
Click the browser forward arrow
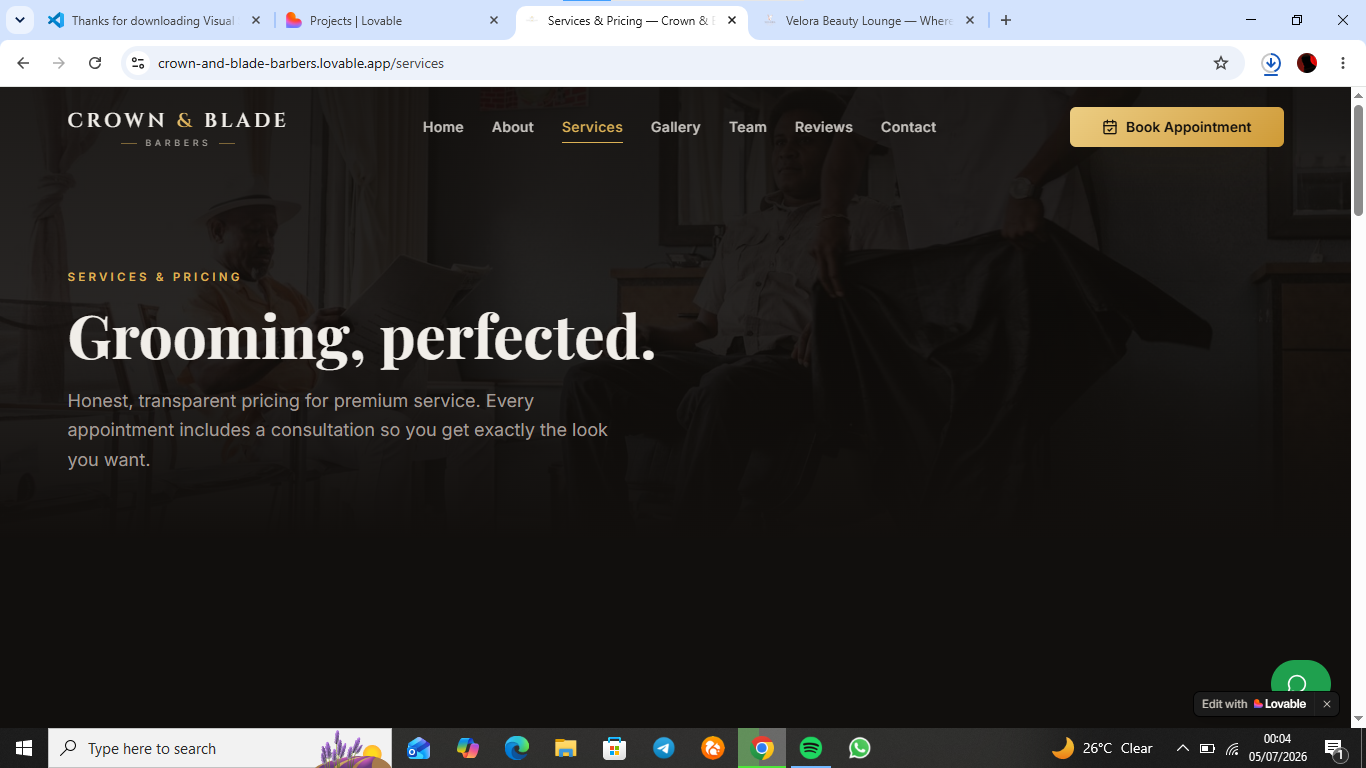click(x=59, y=63)
